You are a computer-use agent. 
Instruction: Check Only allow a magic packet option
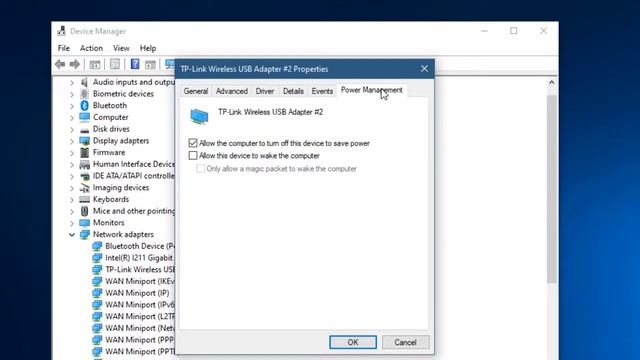click(200, 169)
